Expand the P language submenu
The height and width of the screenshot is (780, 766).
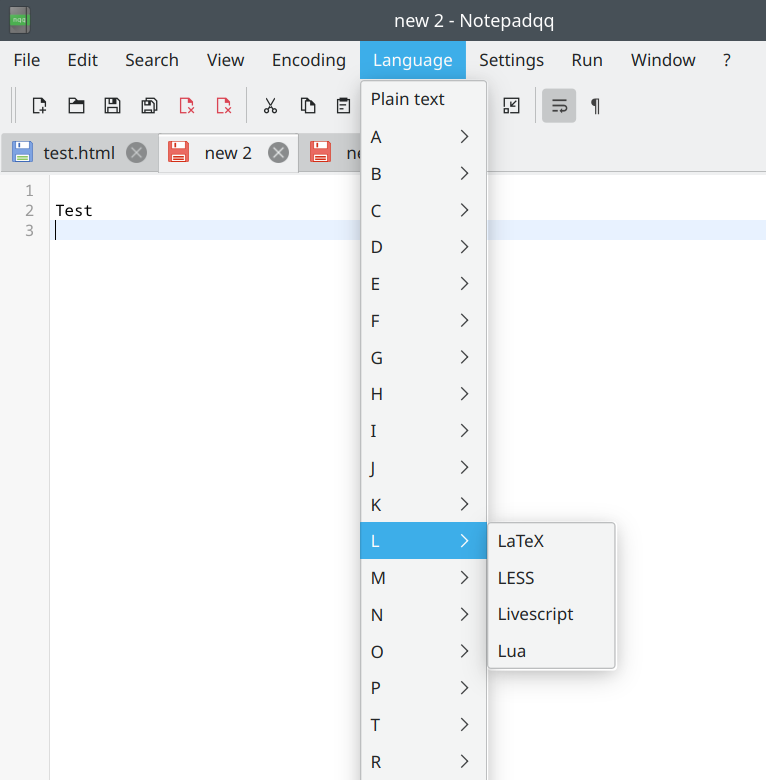pyautogui.click(x=423, y=688)
